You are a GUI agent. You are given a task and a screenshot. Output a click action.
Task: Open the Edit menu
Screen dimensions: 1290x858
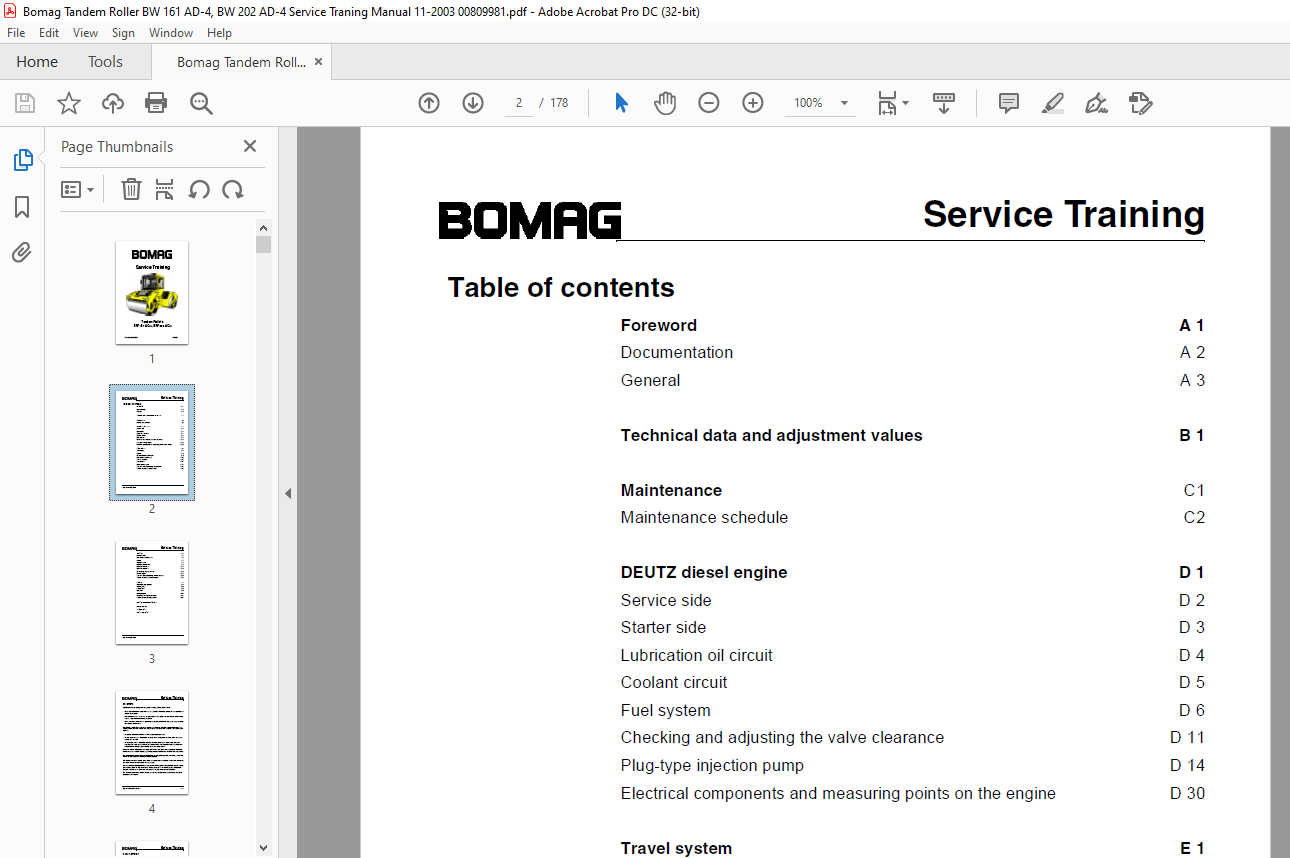pos(49,33)
